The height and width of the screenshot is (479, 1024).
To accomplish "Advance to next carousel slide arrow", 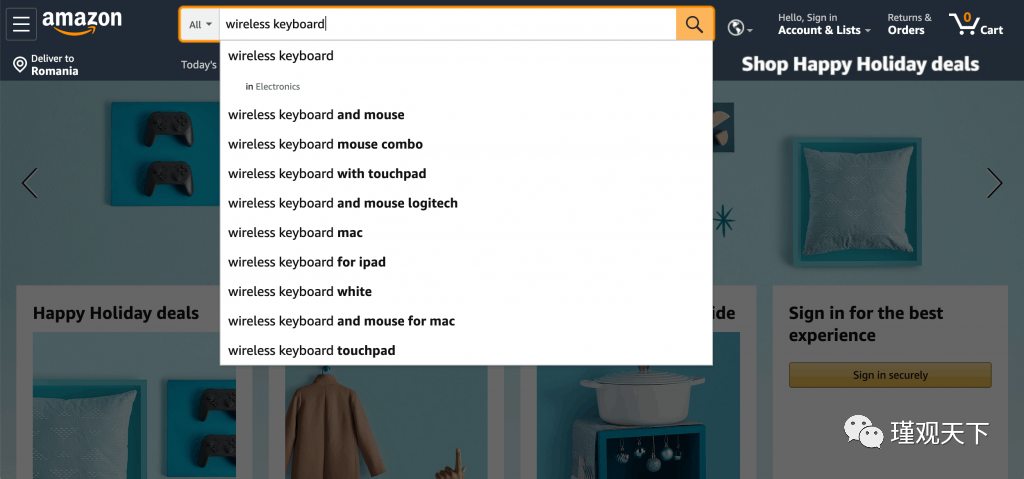I will click(994, 183).
